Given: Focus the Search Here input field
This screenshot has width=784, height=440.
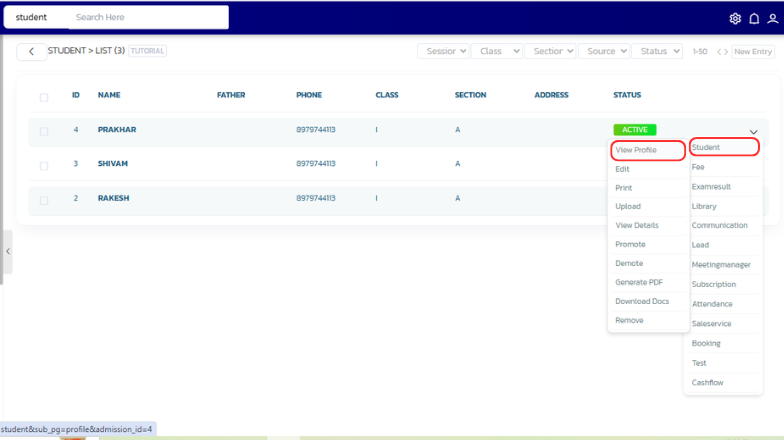Looking at the screenshot, I should pyautogui.click(x=148, y=17).
